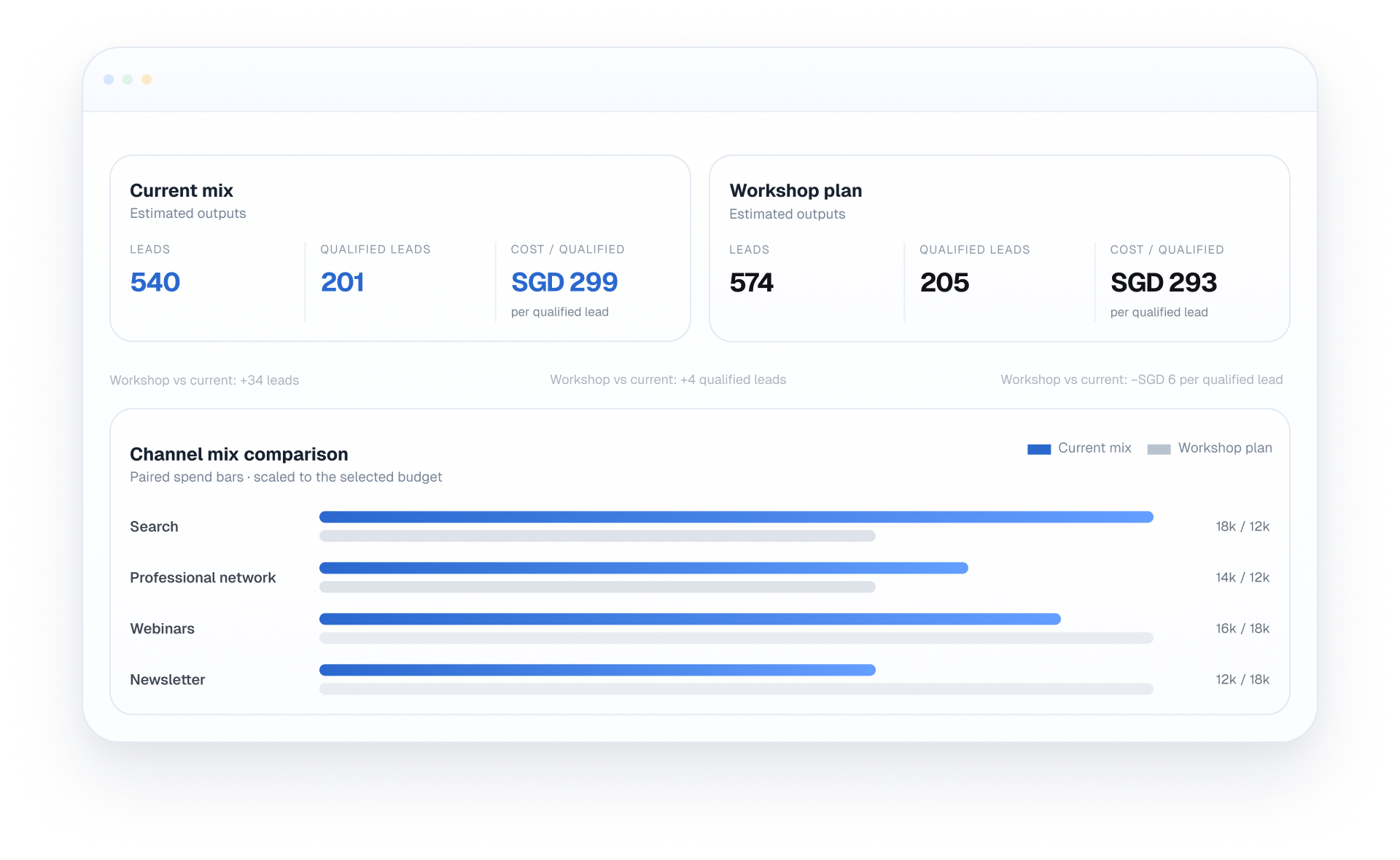
Task: Click the Professional network blue bar
Action: (x=644, y=568)
